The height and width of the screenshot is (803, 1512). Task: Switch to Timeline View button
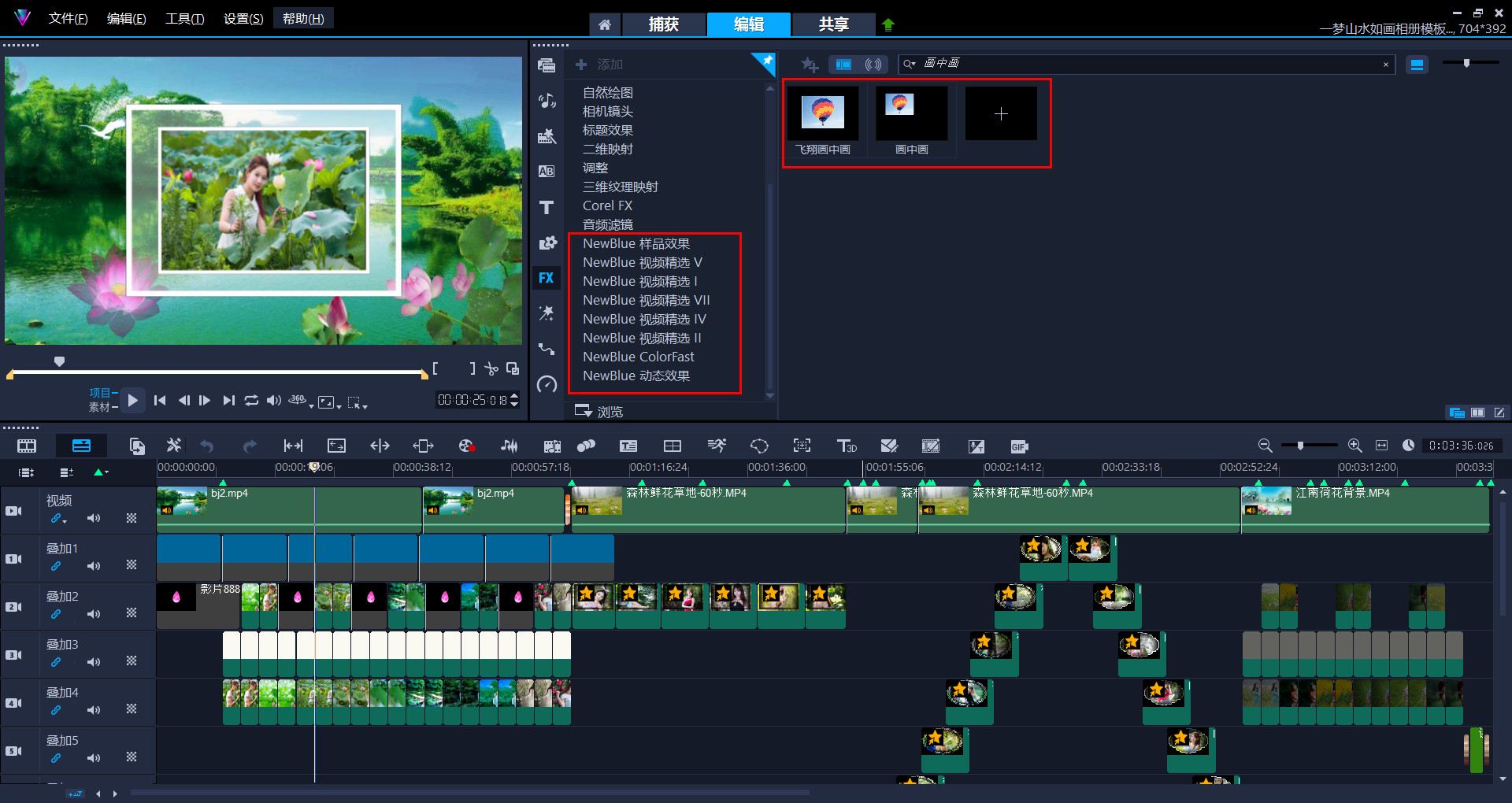[x=81, y=446]
